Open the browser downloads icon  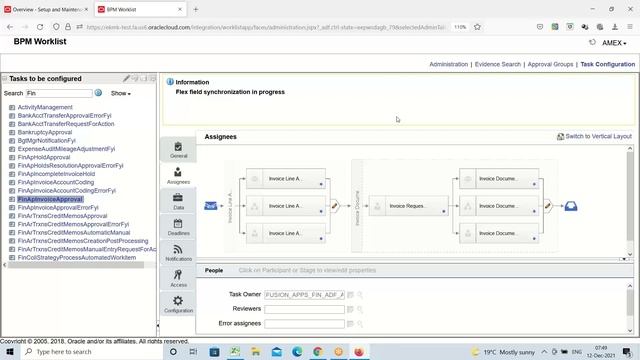615,27
